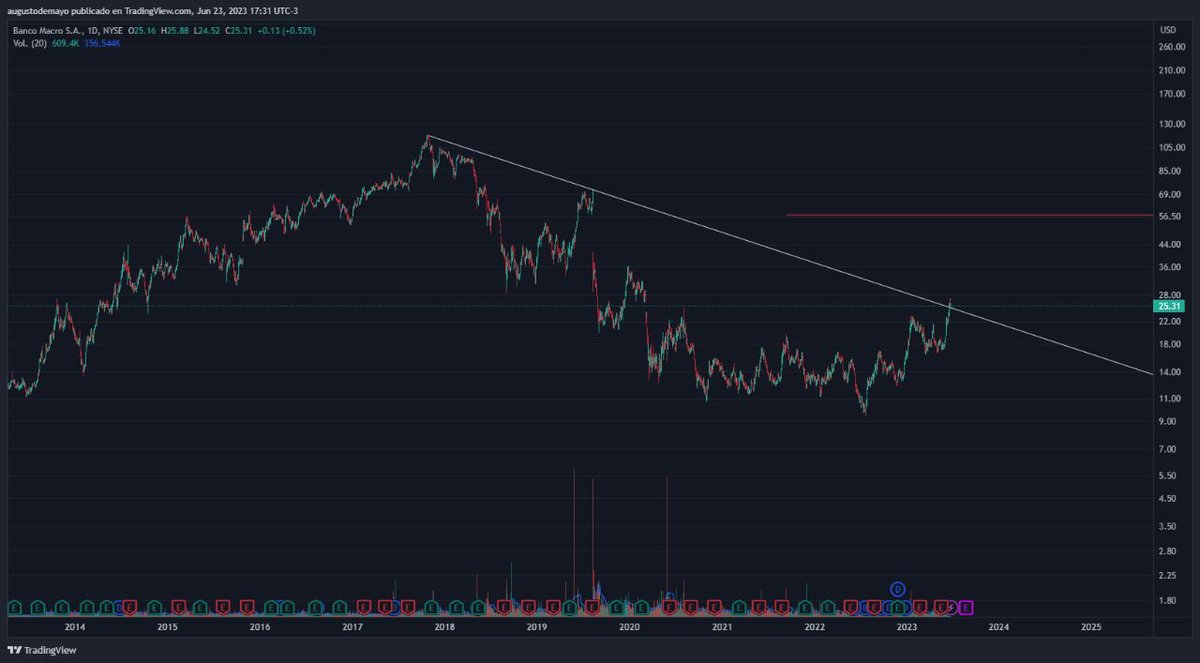This screenshot has height=663, width=1200.
Task: Click the 2016 label on time axis
Action: coord(260,626)
